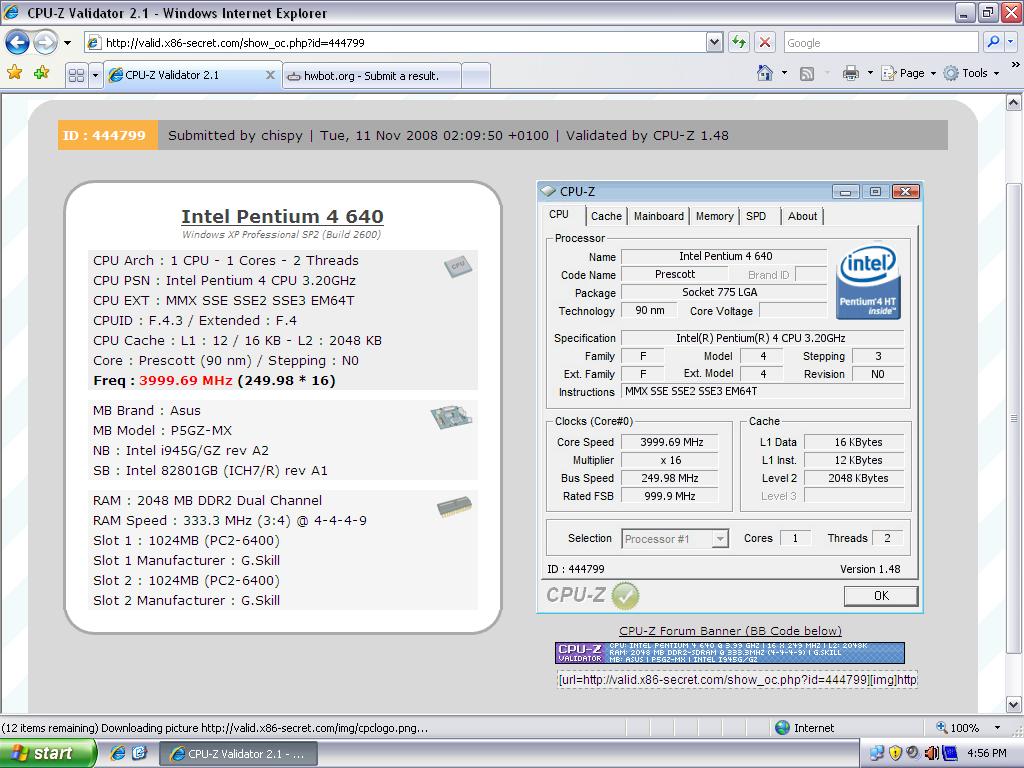Click the Print icon
Screen dimensions: 1024x768
[x=850, y=73]
